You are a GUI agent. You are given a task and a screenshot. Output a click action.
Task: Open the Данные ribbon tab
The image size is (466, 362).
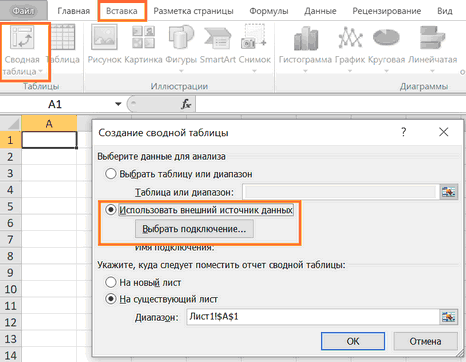pyautogui.click(x=320, y=11)
